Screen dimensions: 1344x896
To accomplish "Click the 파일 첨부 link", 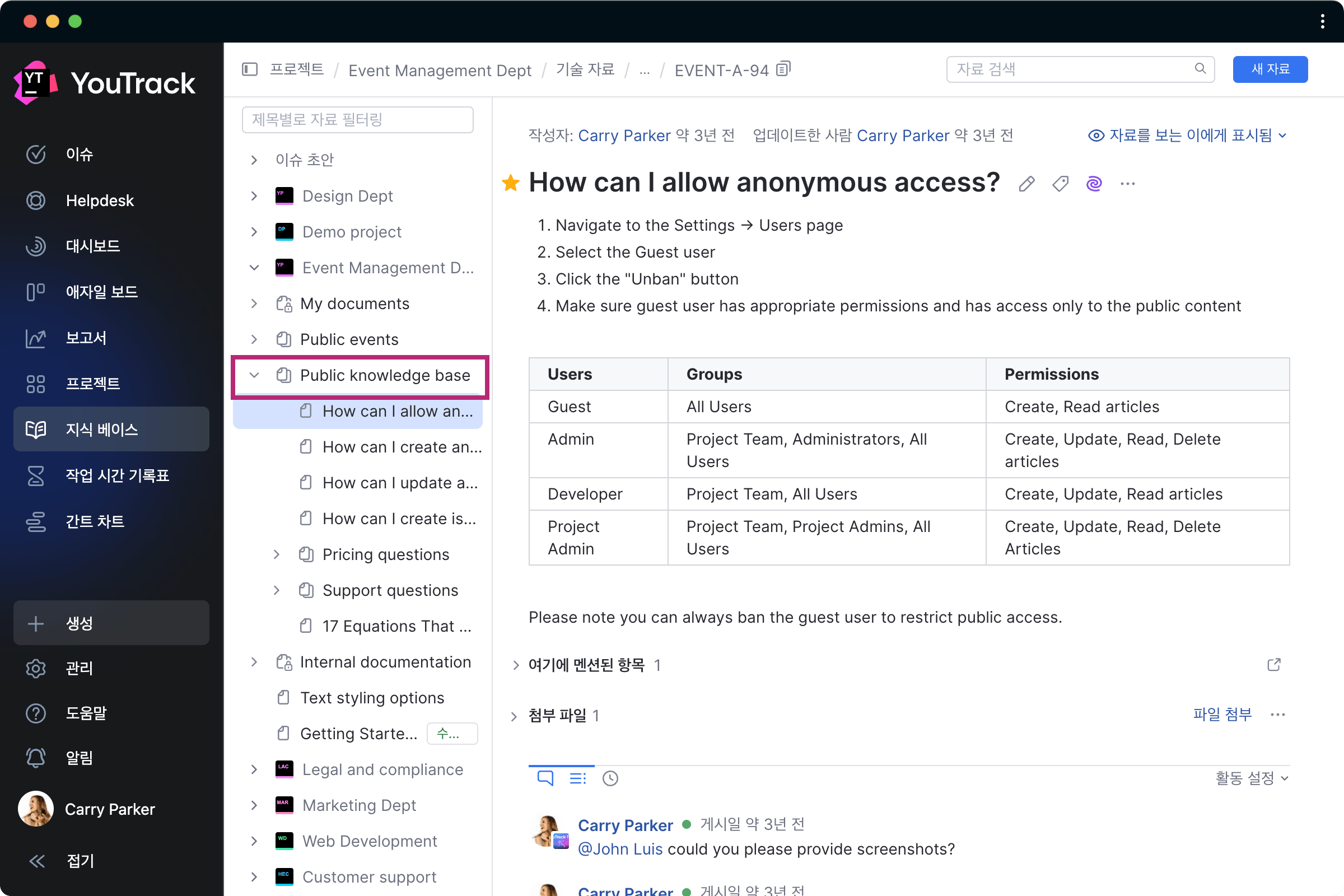I will pos(1222,715).
